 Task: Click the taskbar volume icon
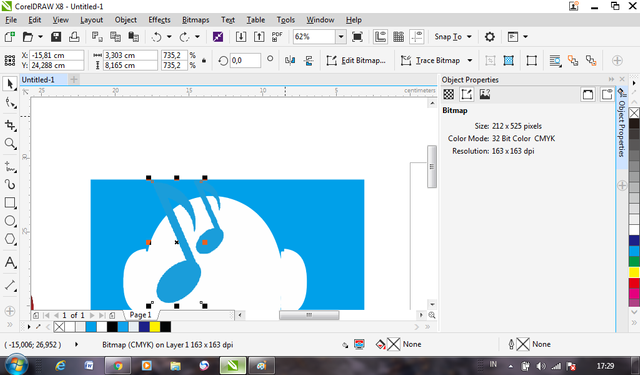point(541,366)
